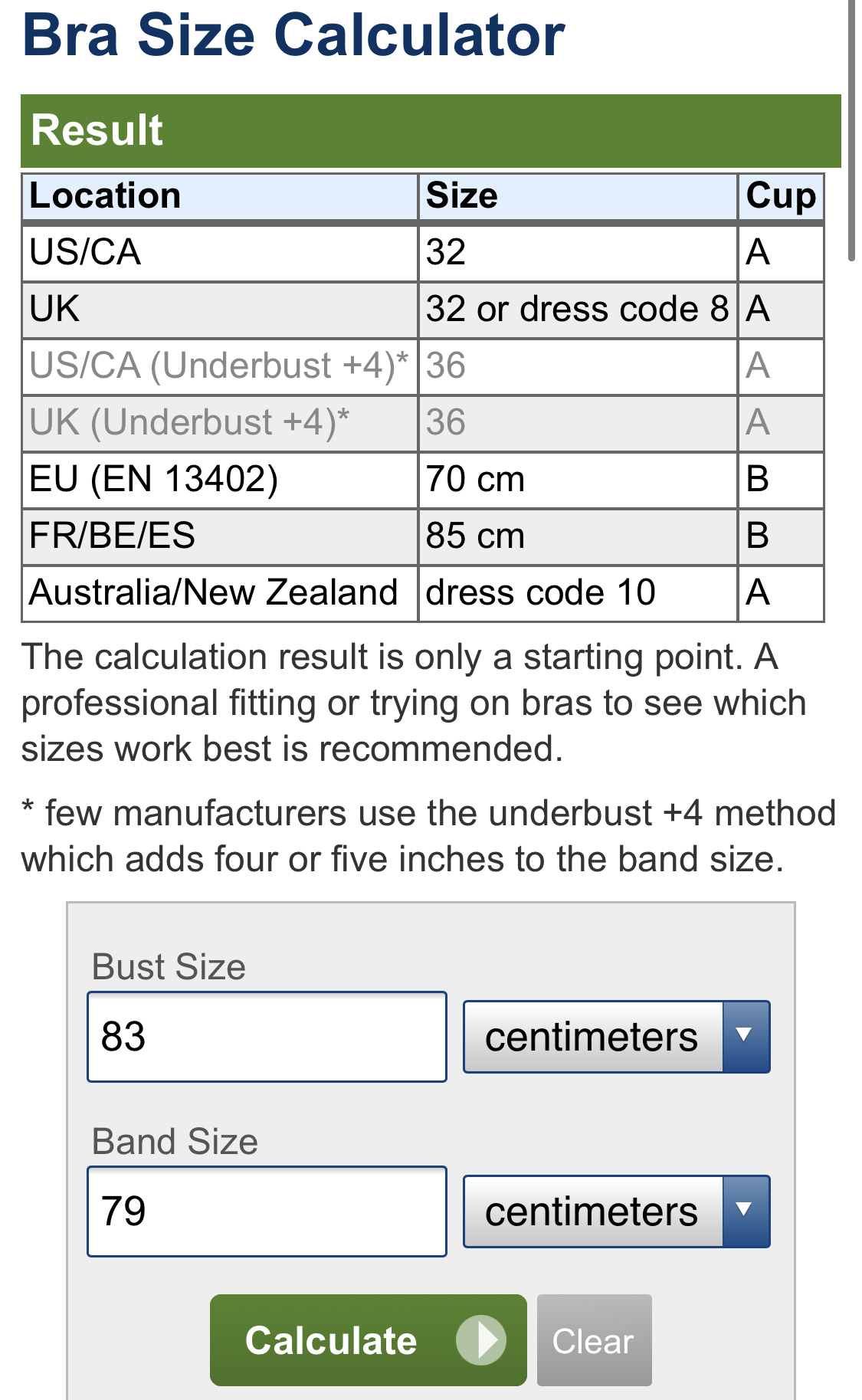Click the arrow icon on Calculate button

[481, 1340]
